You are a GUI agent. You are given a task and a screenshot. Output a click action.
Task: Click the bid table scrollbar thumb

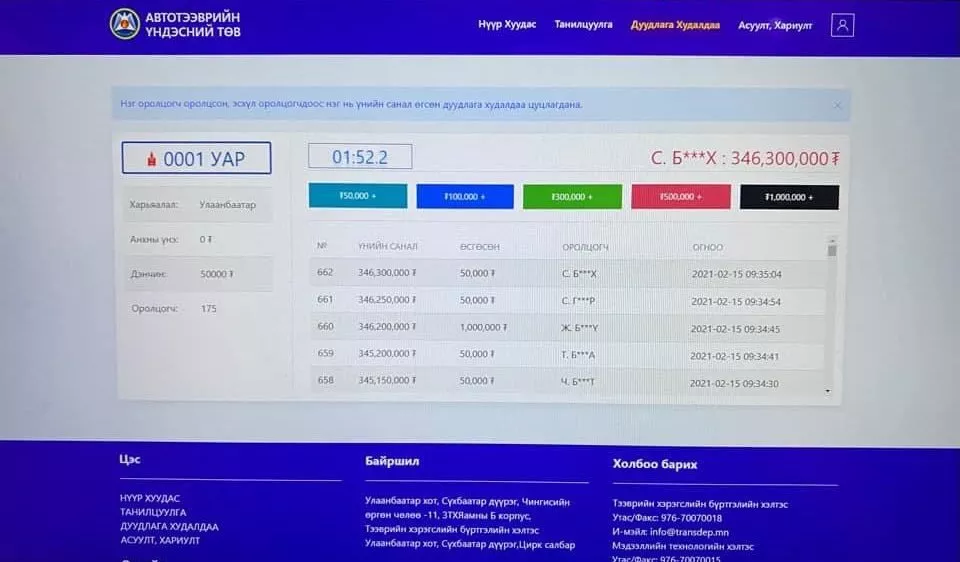point(832,250)
